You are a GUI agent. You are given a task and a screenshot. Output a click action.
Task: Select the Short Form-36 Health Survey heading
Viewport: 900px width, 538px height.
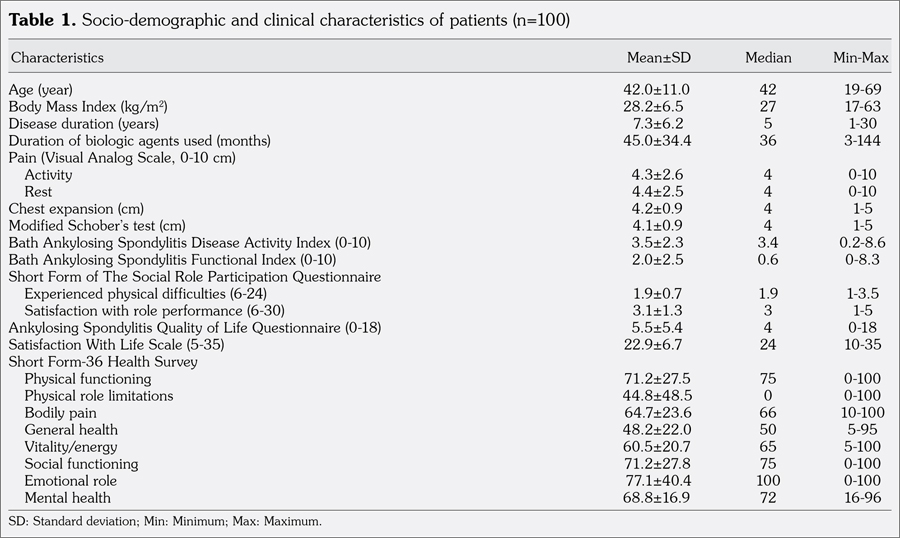pyautogui.click(x=102, y=362)
